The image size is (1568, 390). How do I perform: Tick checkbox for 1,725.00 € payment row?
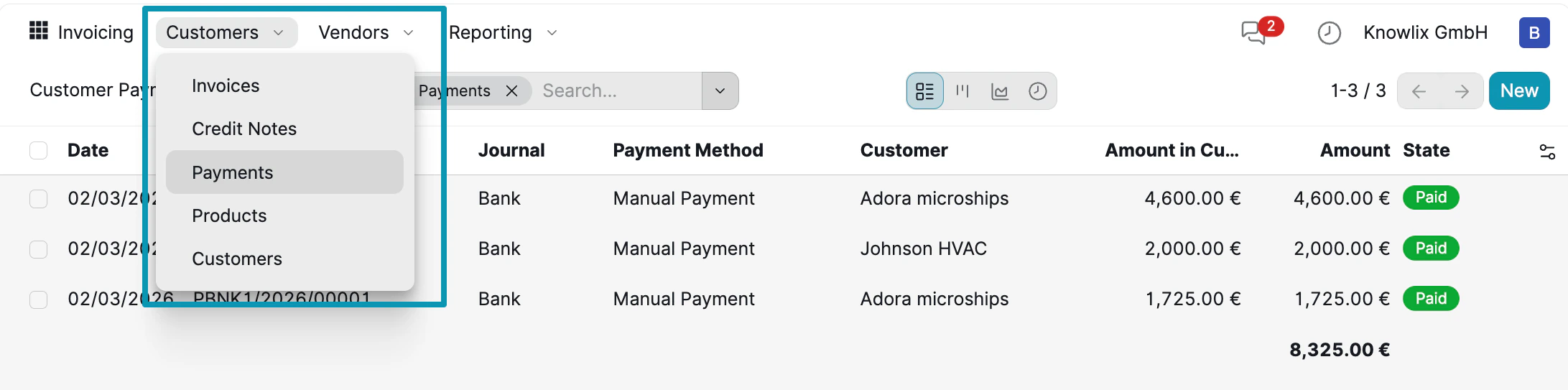39,300
